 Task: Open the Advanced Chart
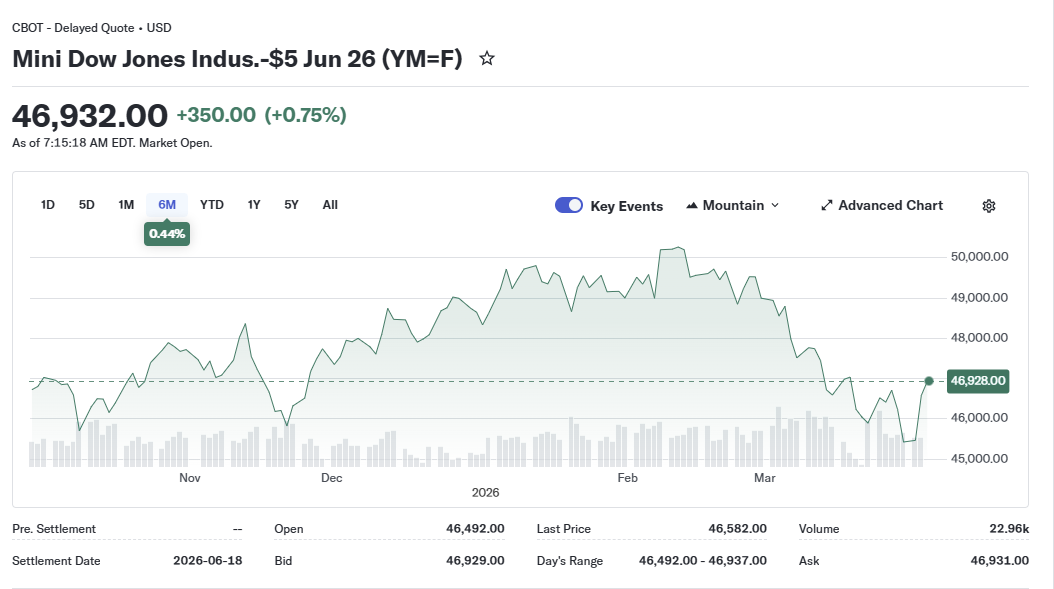tap(882, 204)
